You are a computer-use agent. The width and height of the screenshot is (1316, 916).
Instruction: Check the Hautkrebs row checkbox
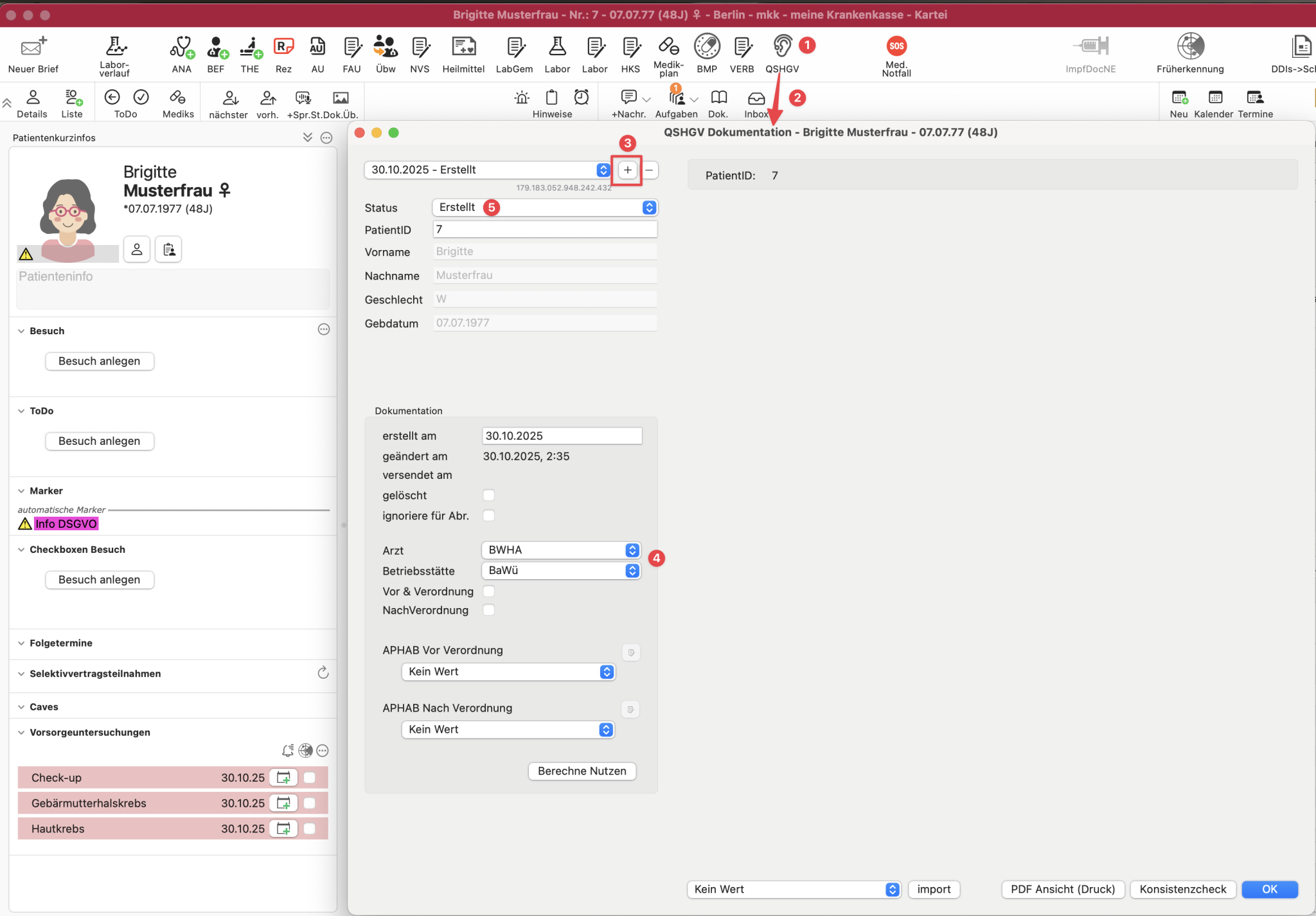tap(310, 829)
